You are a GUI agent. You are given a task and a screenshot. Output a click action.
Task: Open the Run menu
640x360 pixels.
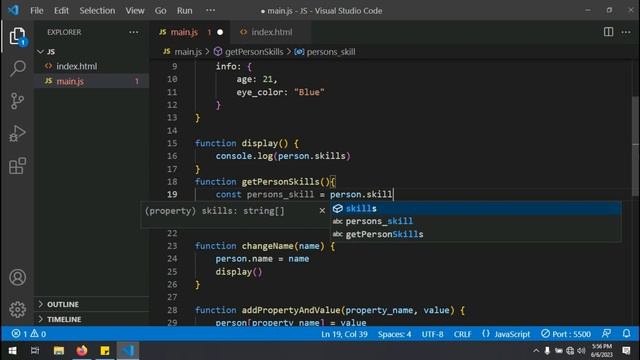pos(184,11)
